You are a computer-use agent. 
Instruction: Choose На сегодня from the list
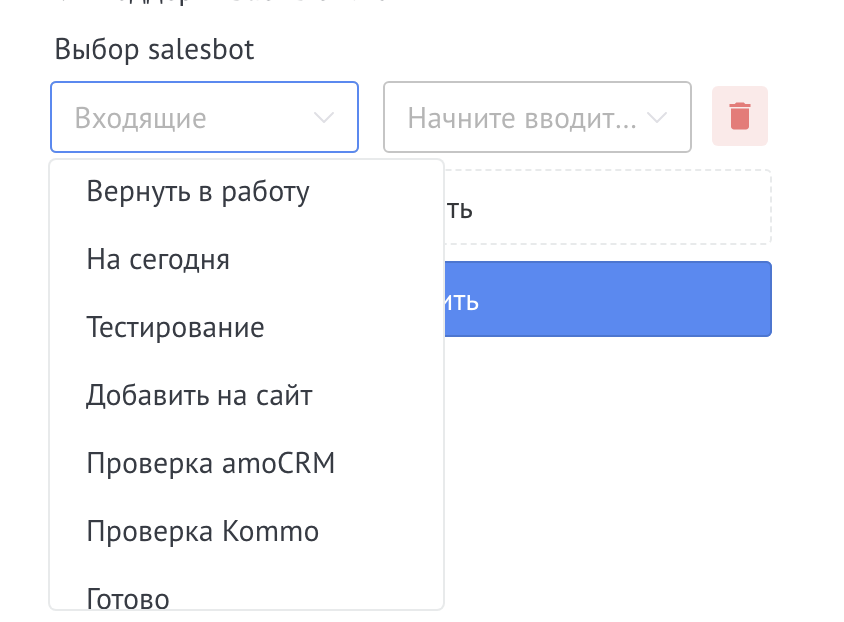(157, 259)
